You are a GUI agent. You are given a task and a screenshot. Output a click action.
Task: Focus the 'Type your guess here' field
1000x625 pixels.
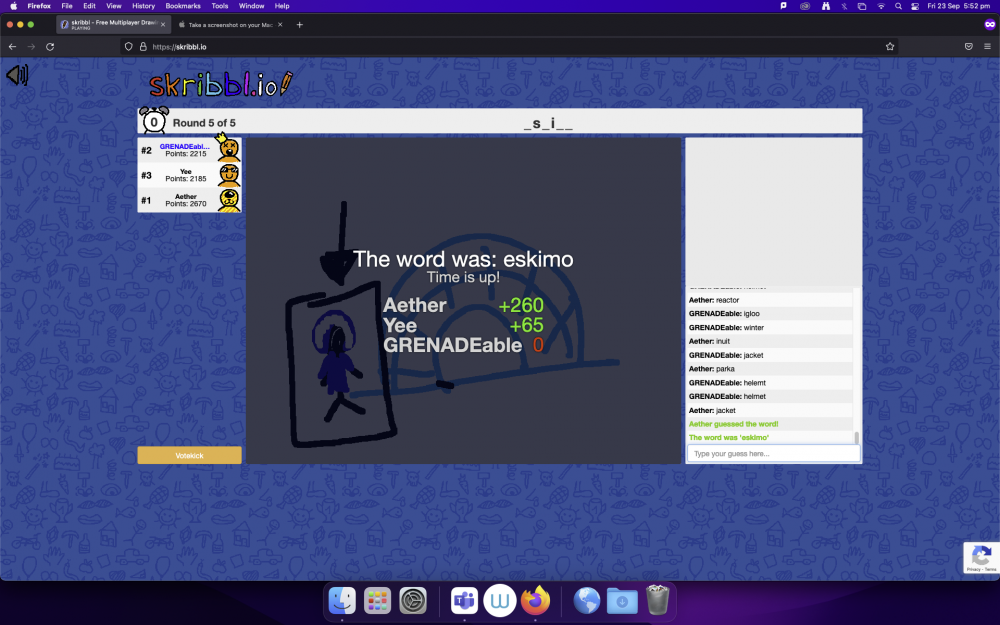(772, 454)
